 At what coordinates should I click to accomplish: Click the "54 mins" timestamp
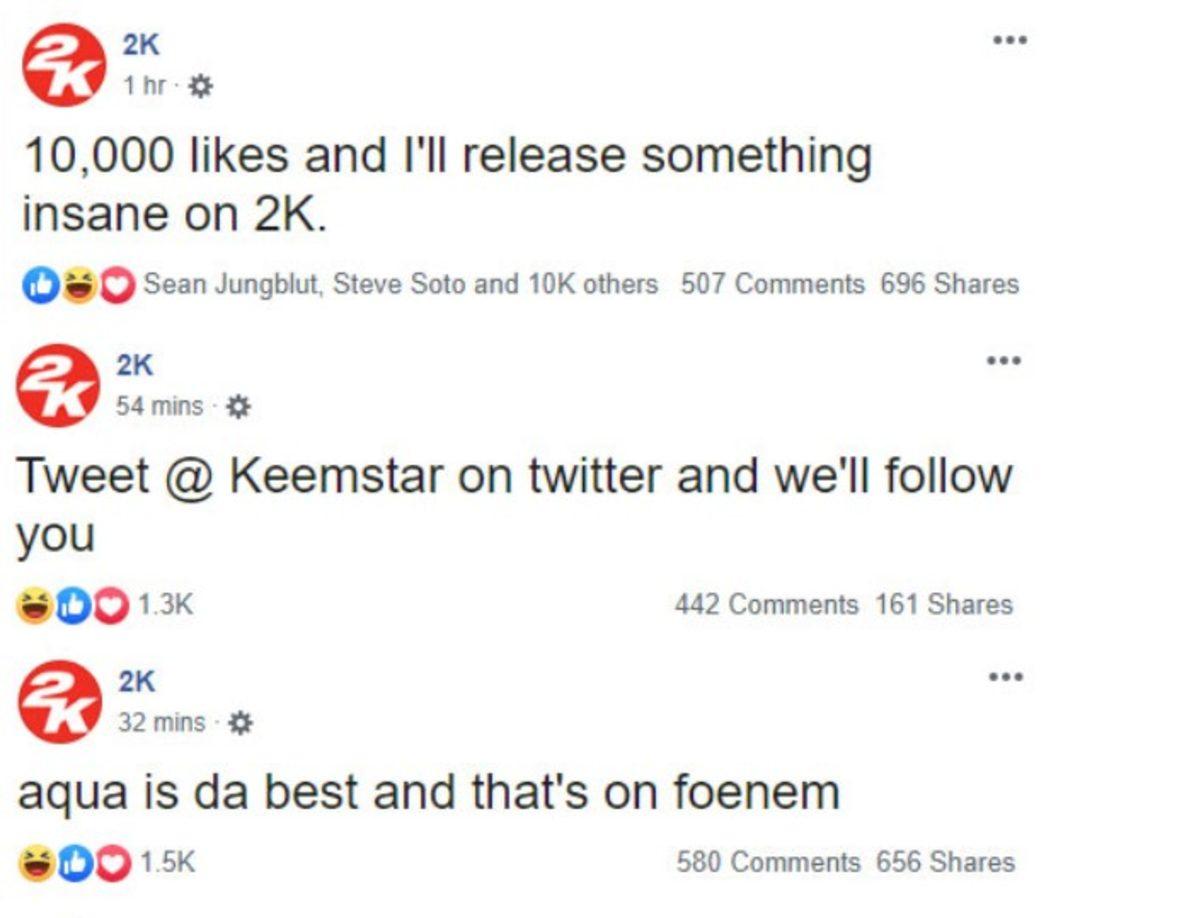[160, 407]
